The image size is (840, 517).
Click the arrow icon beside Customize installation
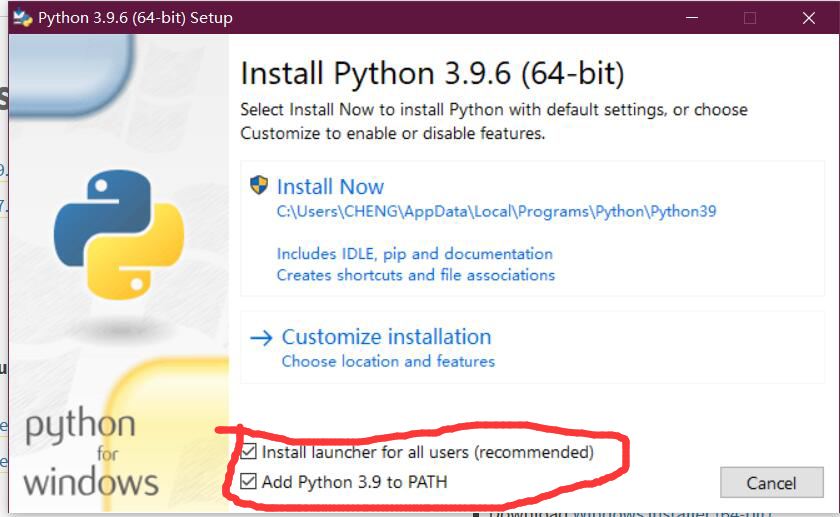click(261, 338)
